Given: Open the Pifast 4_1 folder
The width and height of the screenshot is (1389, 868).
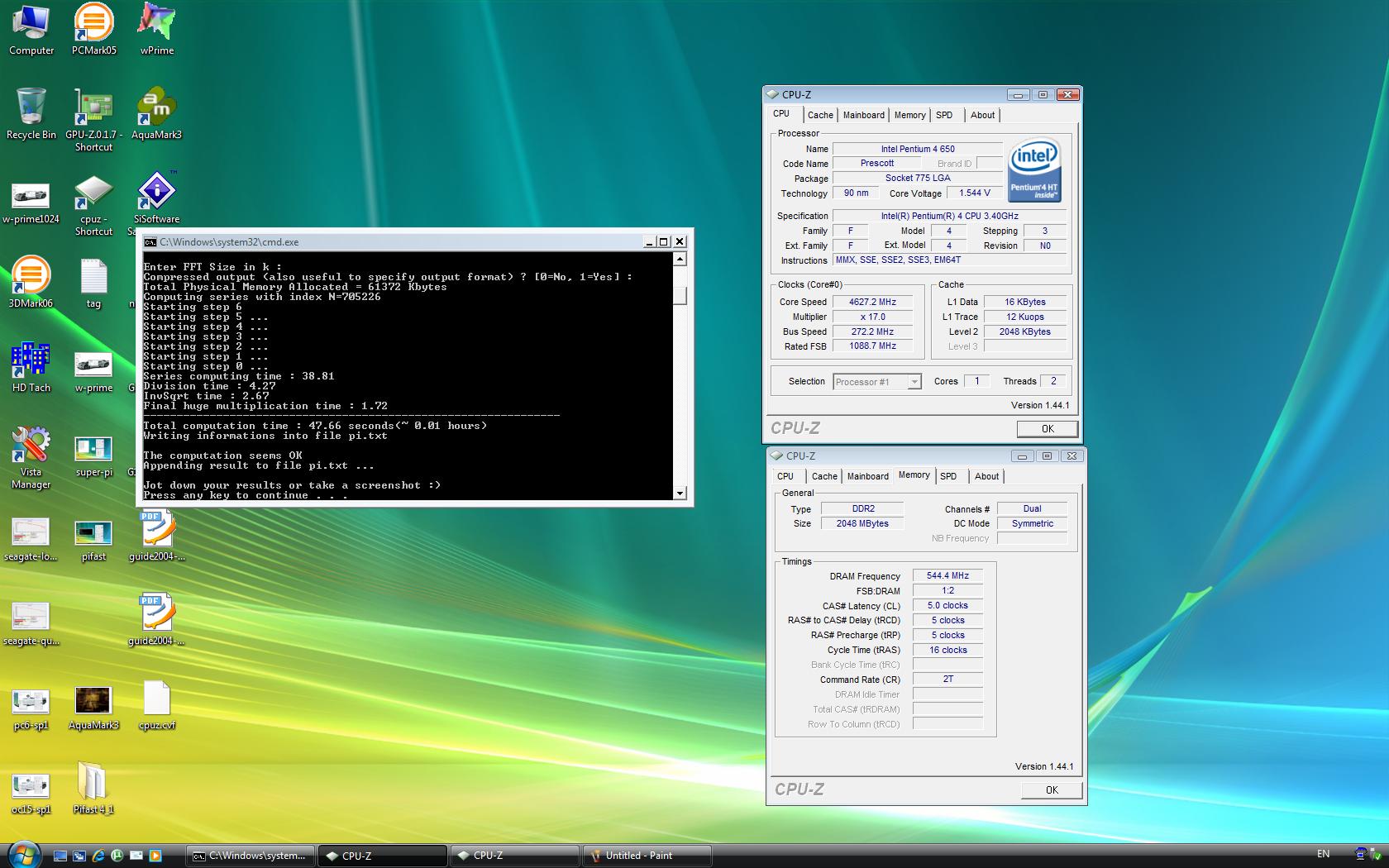Looking at the screenshot, I should [x=92, y=788].
